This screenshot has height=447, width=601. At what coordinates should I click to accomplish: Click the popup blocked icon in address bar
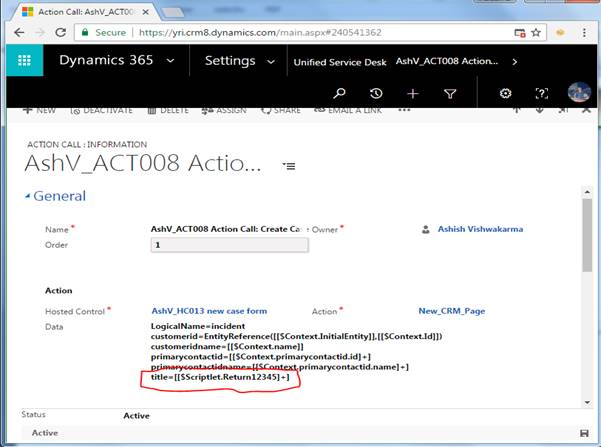[519, 33]
